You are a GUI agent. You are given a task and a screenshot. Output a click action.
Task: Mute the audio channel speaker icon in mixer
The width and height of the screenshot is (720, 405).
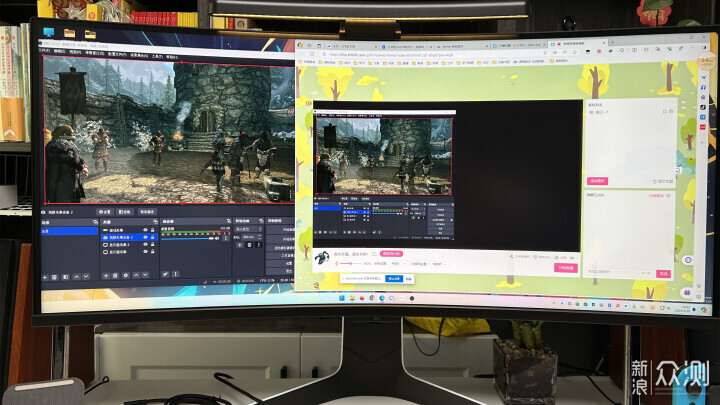coord(217,238)
